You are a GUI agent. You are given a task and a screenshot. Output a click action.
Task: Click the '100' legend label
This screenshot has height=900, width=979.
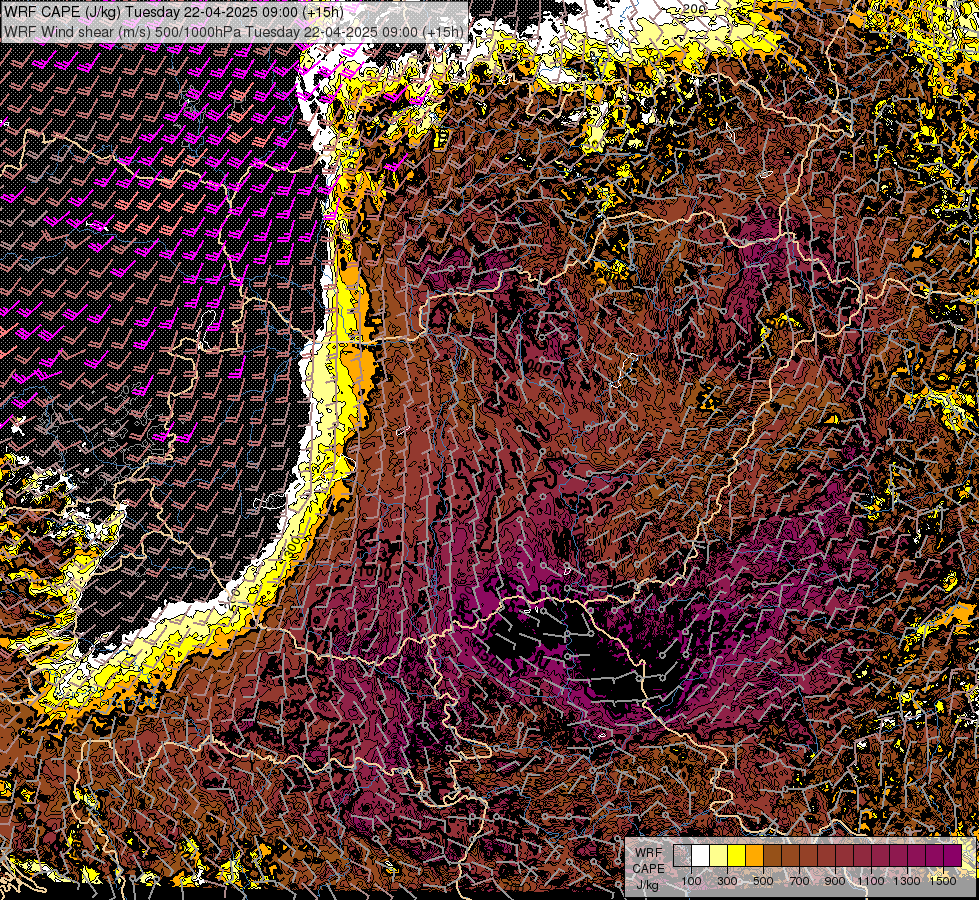coord(691,881)
